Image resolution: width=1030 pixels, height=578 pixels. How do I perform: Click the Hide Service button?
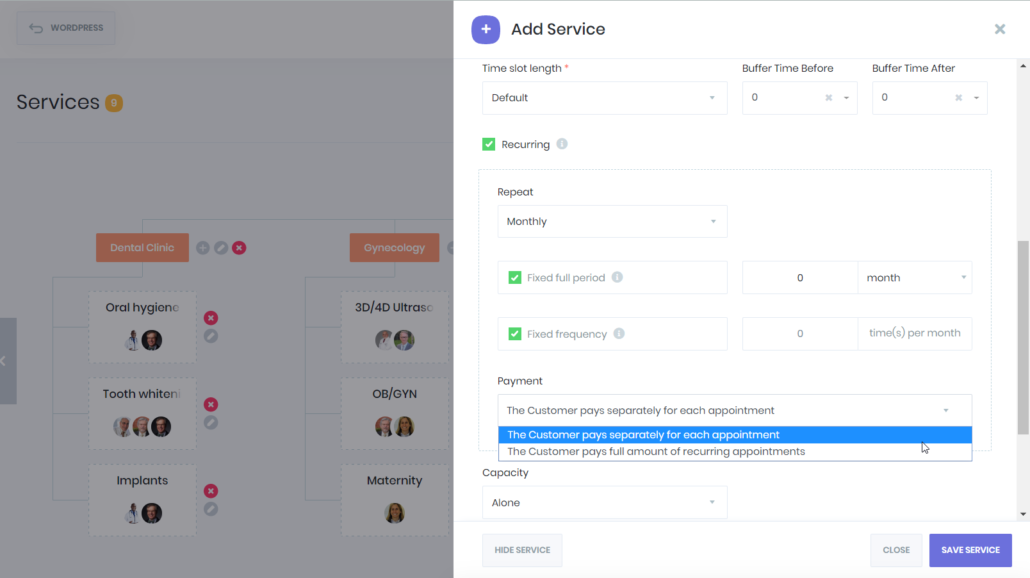[x=522, y=550]
